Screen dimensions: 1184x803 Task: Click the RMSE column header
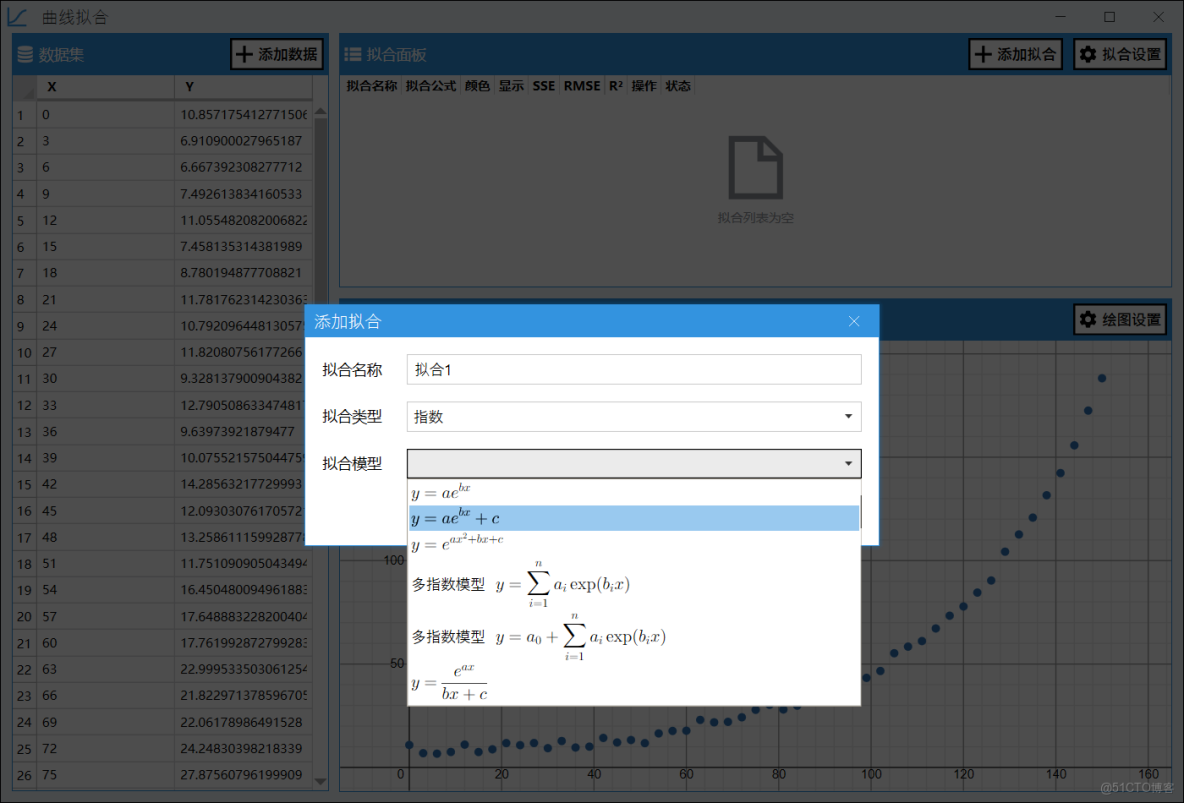(581, 86)
